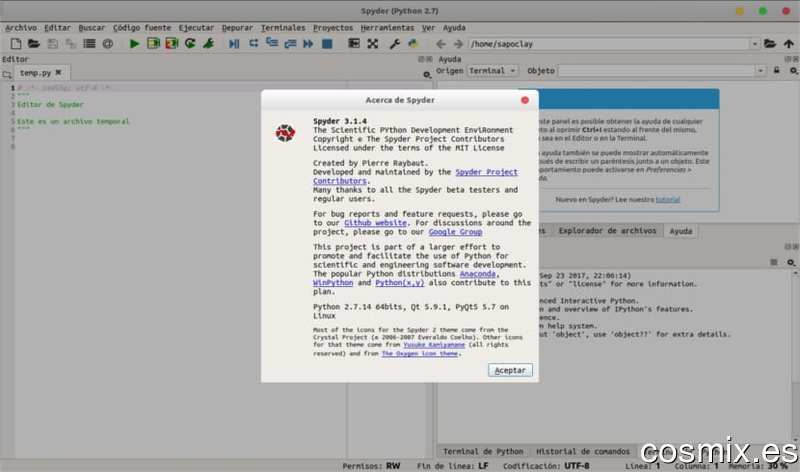
Task: Open the Proyectos menu
Action: pyautogui.click(x=333, y=28)
